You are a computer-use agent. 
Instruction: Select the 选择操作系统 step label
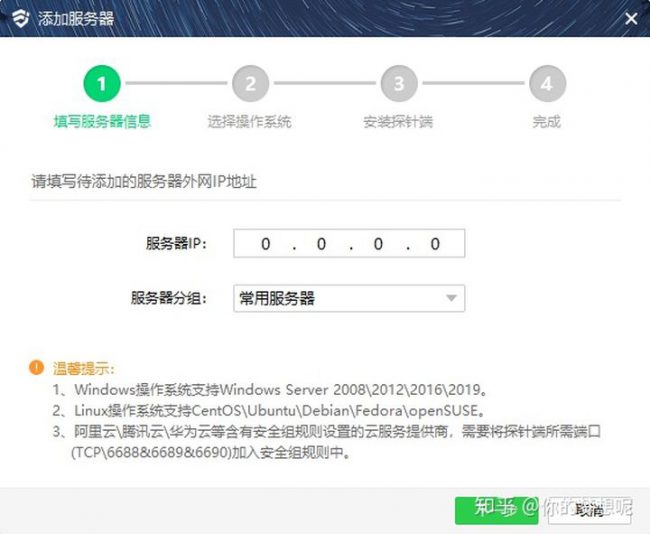[x=250, y=121]
